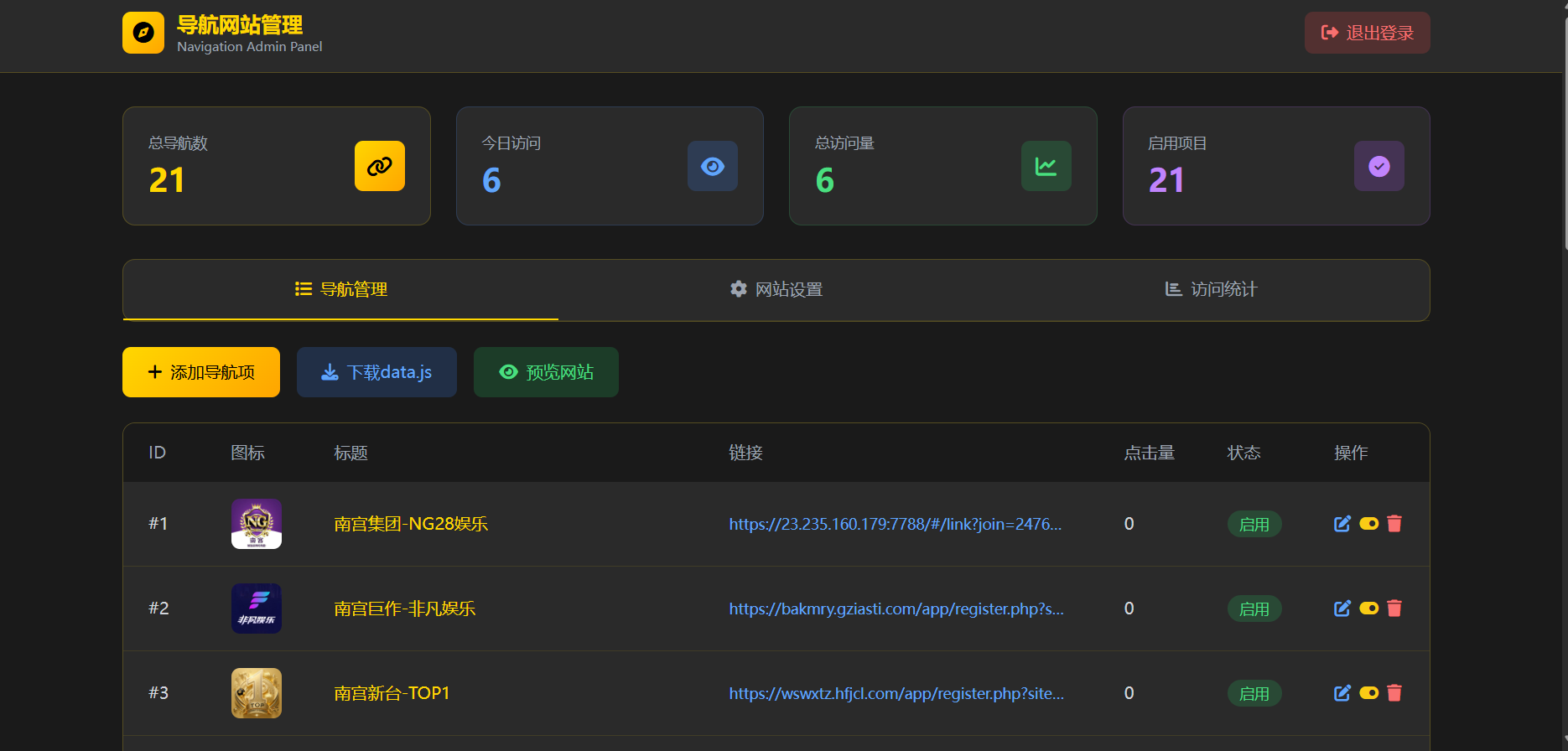
Task: Open the link for 南宫集团-NG28娱乐
Action: [x=895, y=525]
